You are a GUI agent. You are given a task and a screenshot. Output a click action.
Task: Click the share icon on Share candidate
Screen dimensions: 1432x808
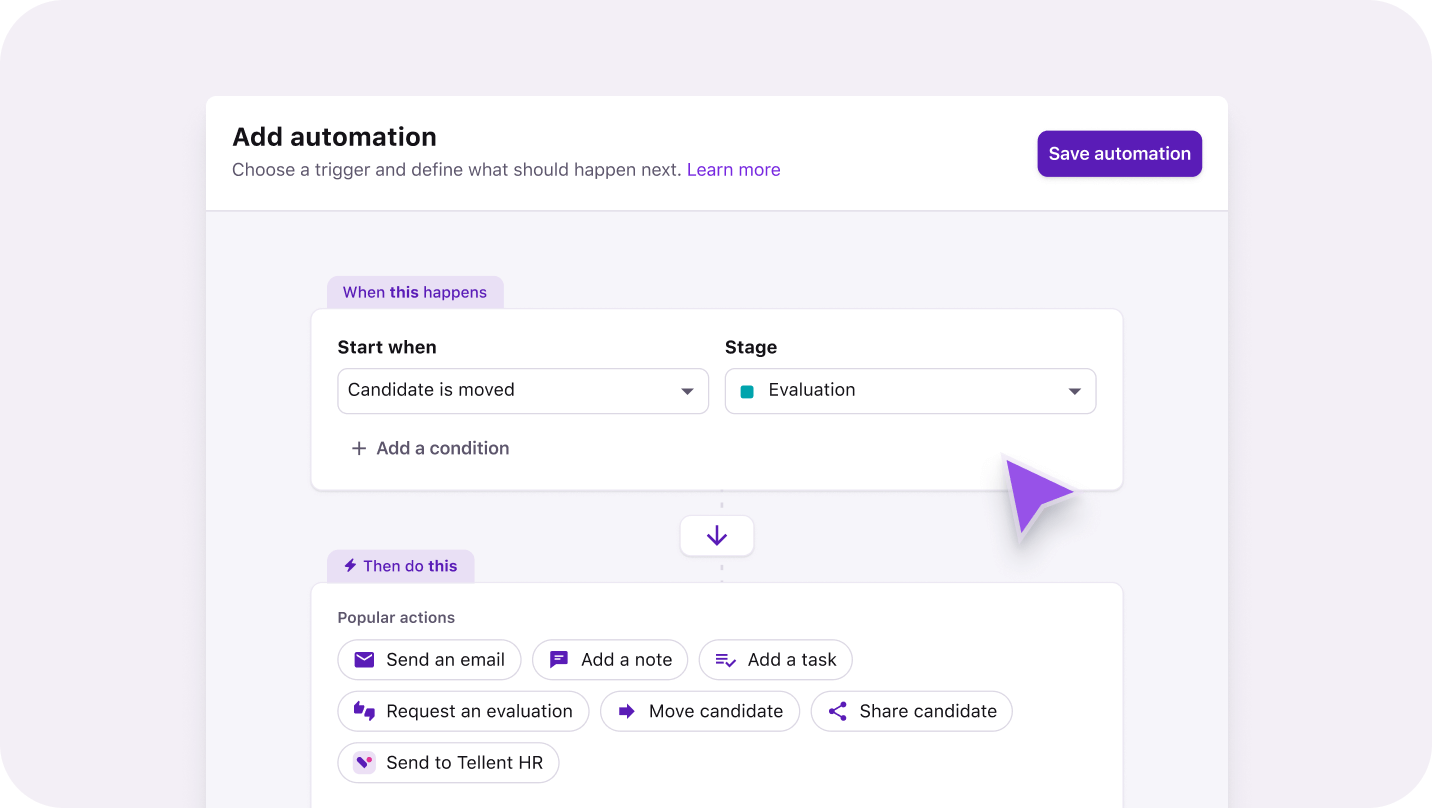click(x=838, y=711)
